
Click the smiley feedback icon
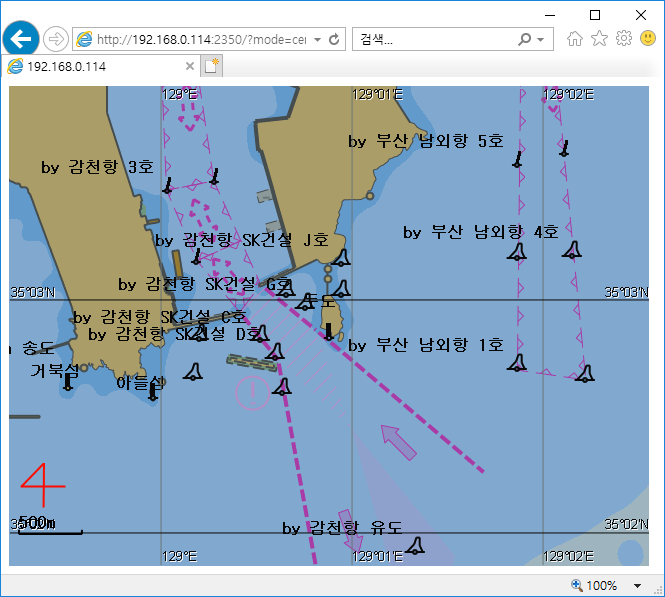point(648,39)
